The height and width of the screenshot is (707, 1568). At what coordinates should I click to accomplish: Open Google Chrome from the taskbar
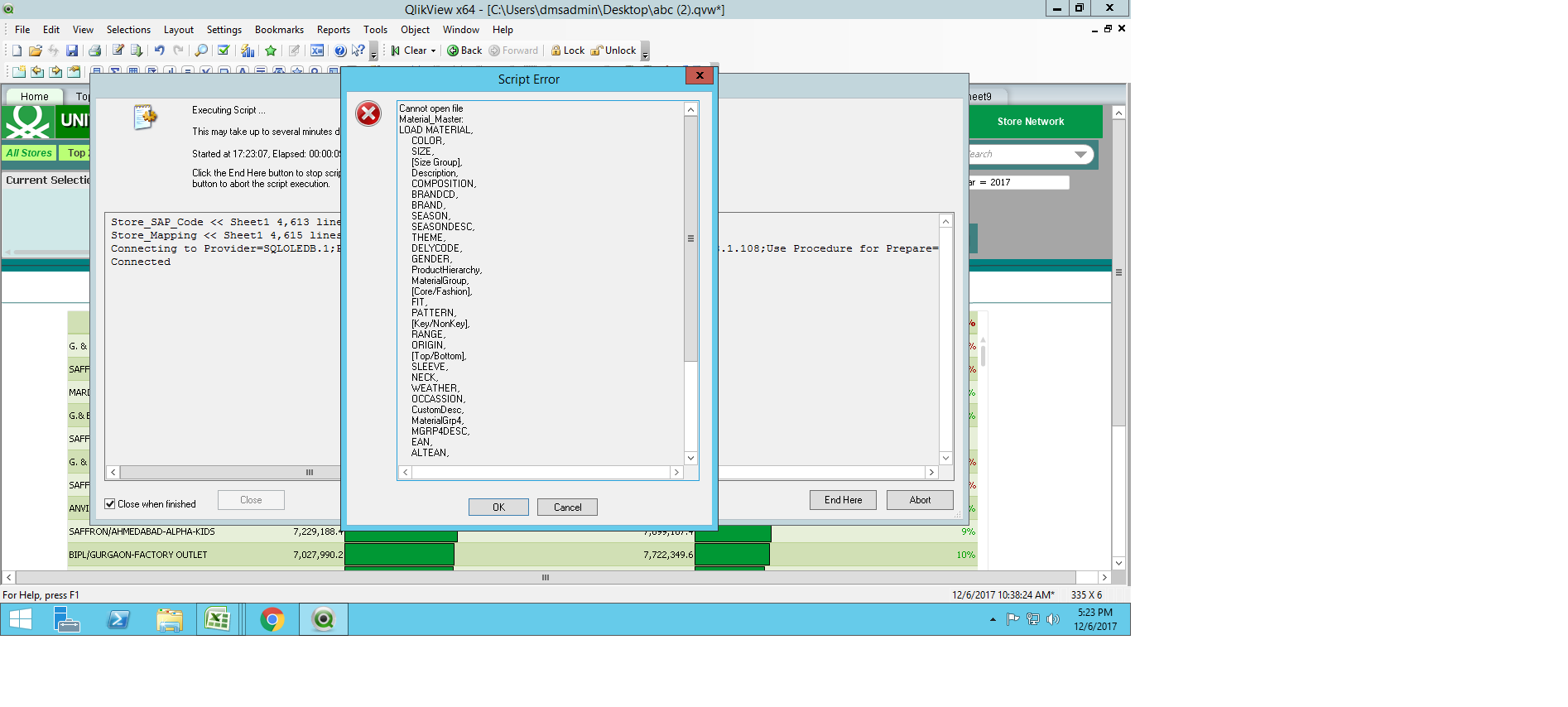(x=272, y=619)
